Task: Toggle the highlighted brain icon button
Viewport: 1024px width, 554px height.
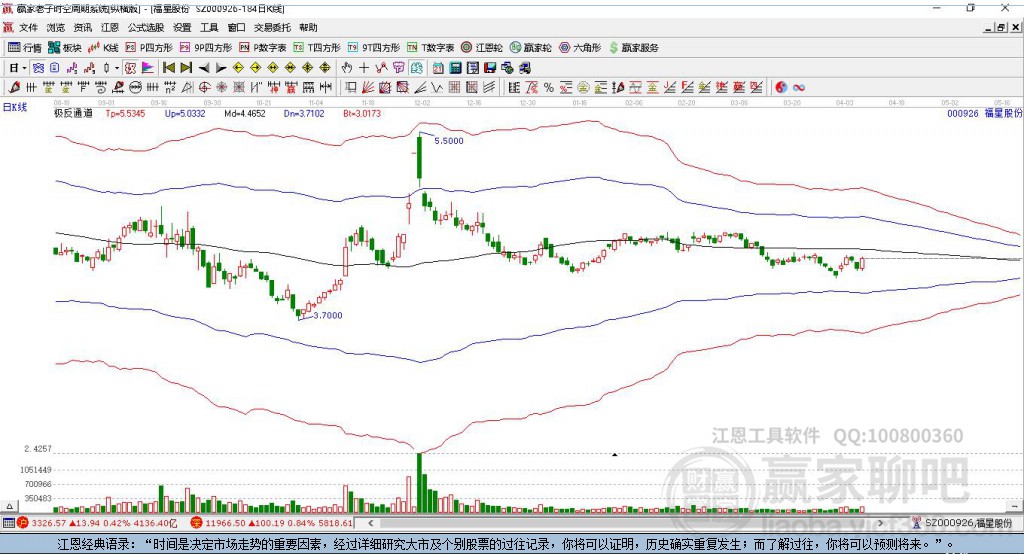Action: [417, 68]
